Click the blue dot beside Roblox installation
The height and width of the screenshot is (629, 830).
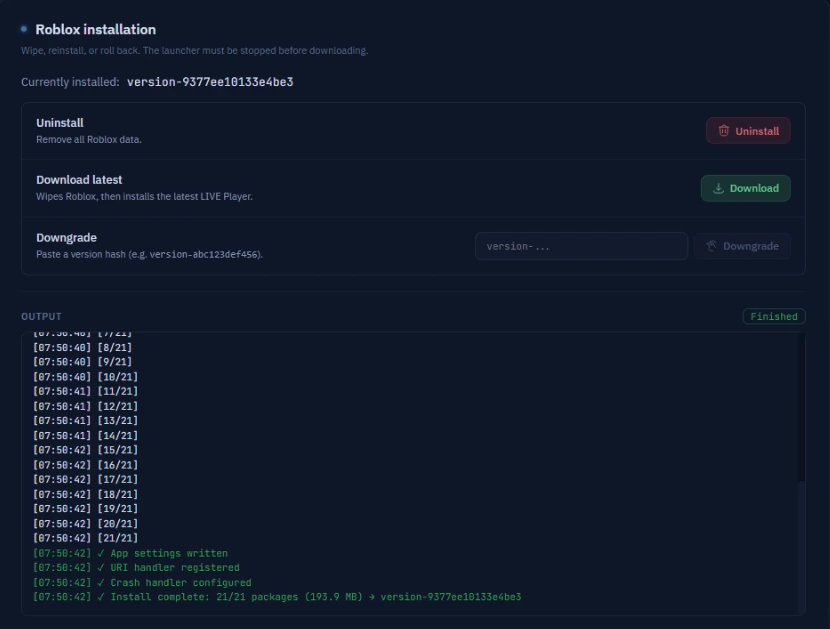24,29
